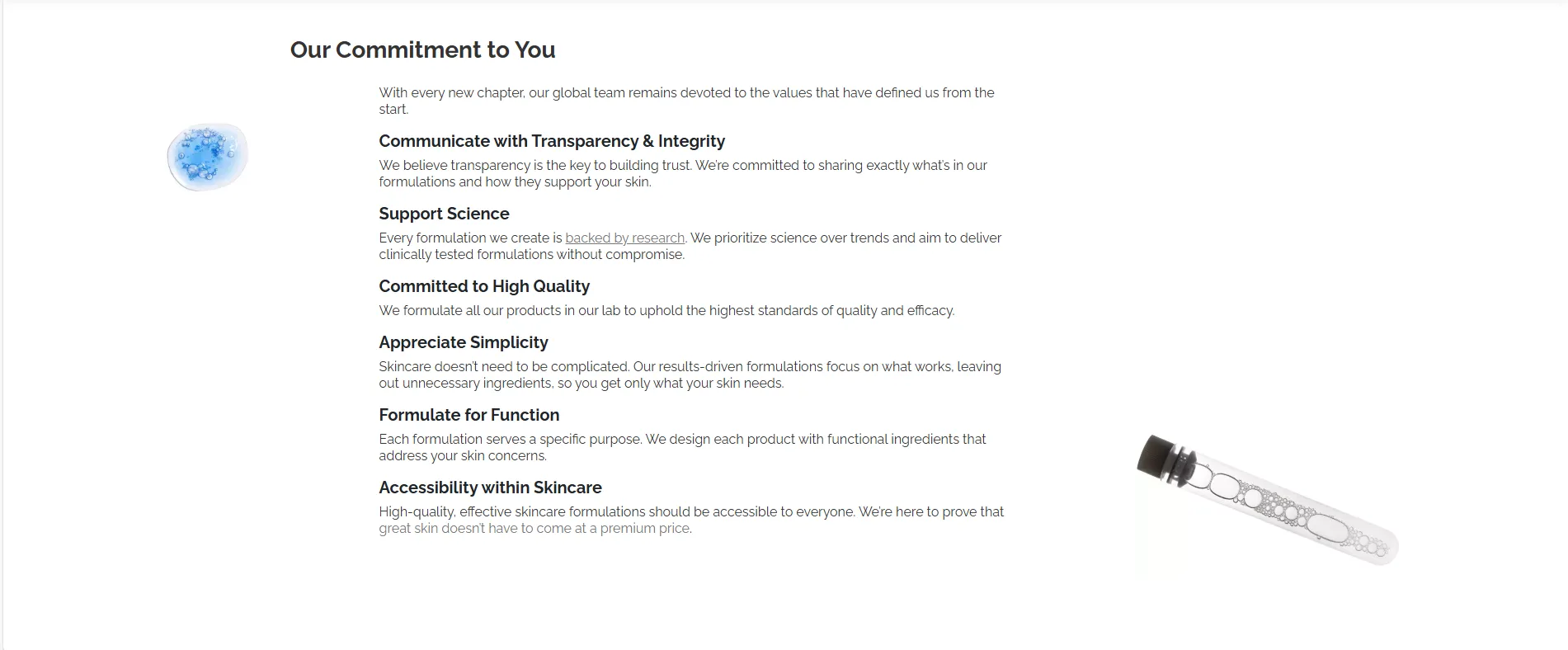This screenshot has width=1568, height=650.
Task: Click the blue serum droplet image
Action: pyautogui.click(x=208, y=157)
